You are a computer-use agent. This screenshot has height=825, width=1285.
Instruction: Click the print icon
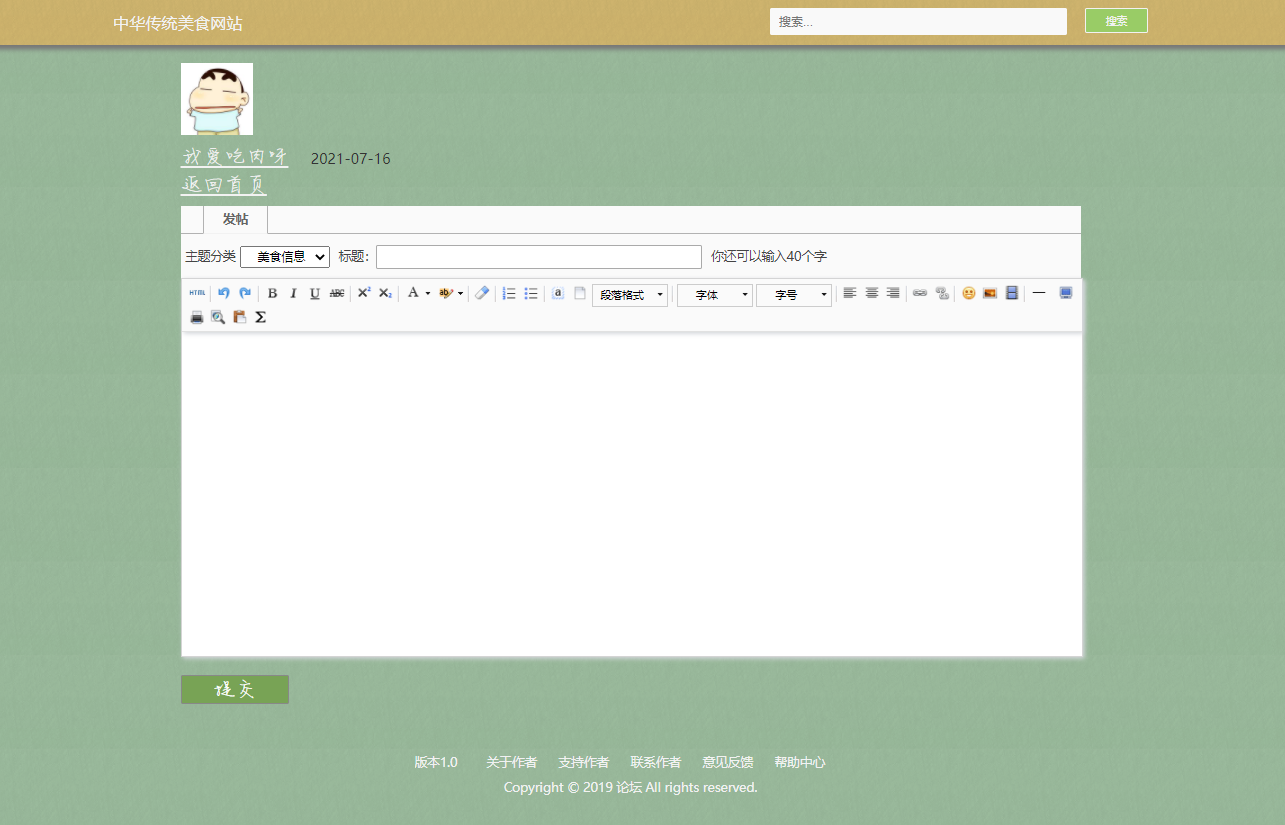point(197,317)
